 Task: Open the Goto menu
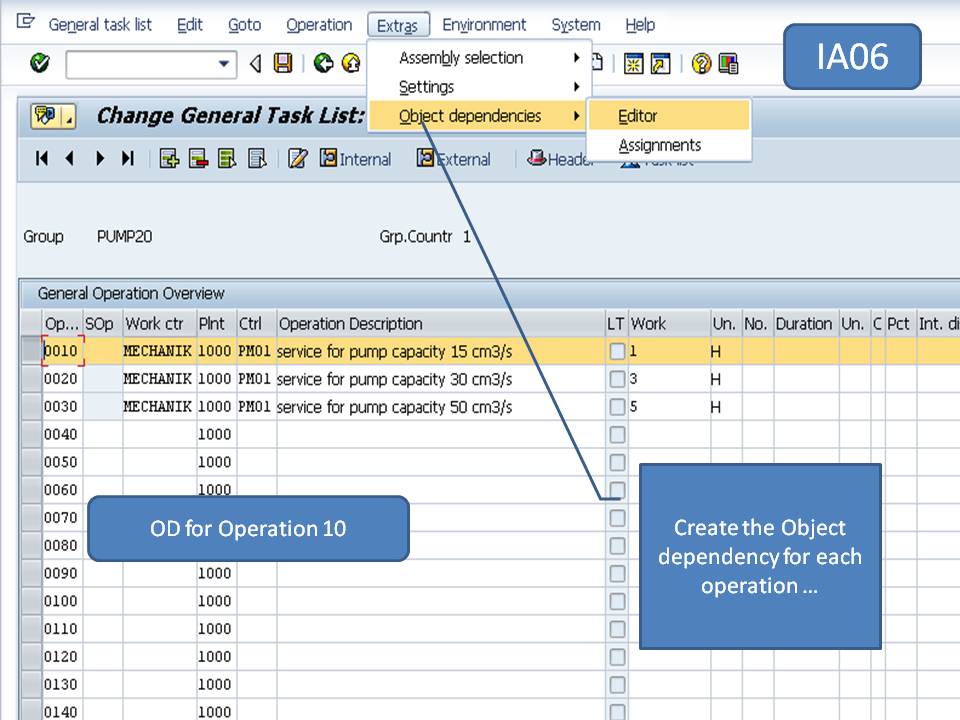point(244,24)
